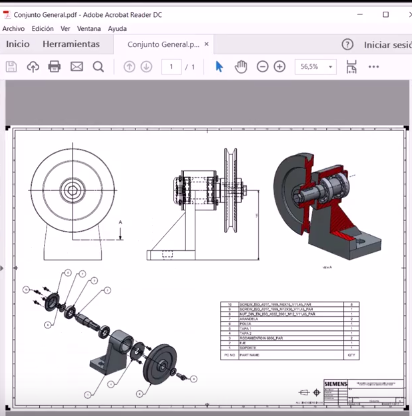Maximize the Acrobat Reader window

[386, 15]
